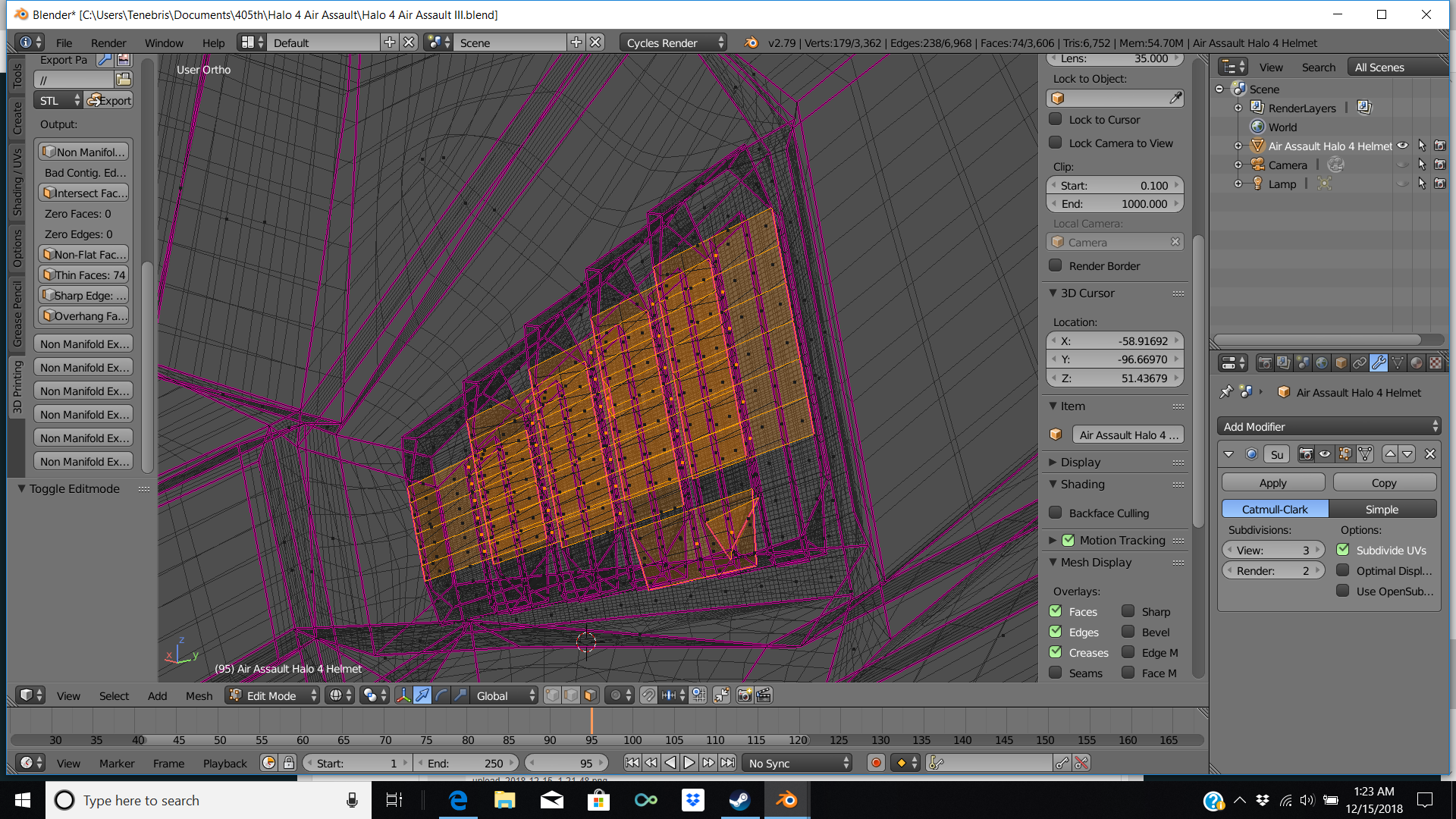
Task: Collapse the Scene tree in the outliner
Action: [1219, 89]
